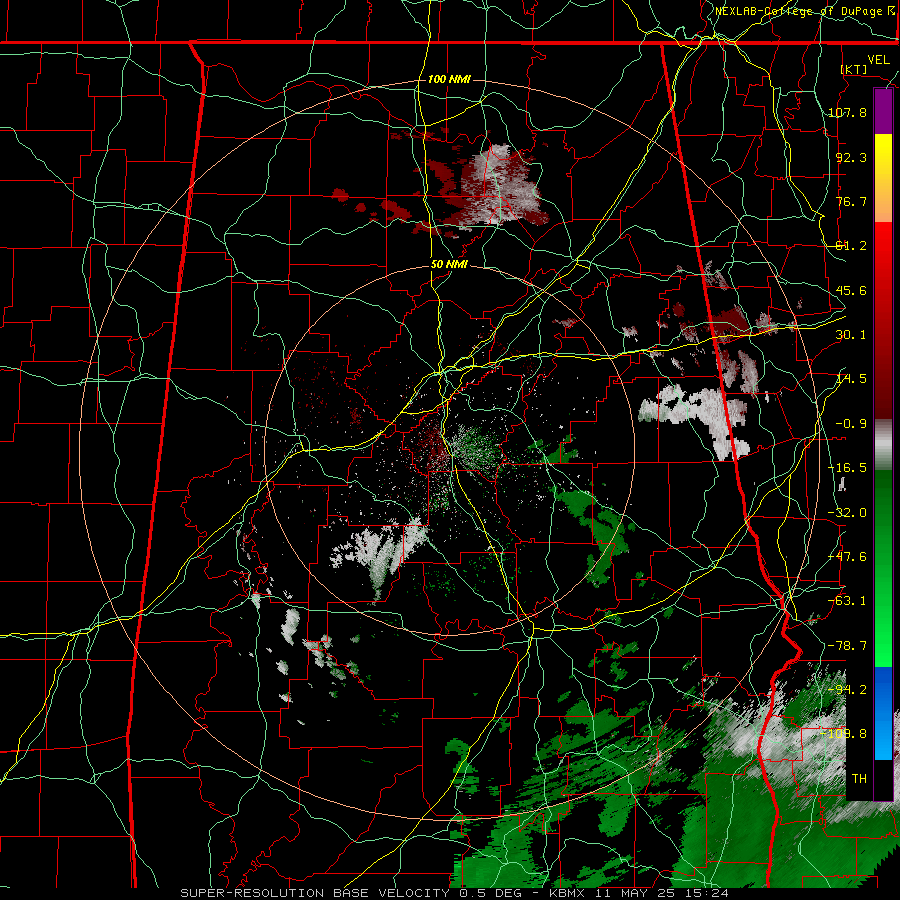Click the -47.6 velocity scale value
900x900 pixels.
[847, 557]
